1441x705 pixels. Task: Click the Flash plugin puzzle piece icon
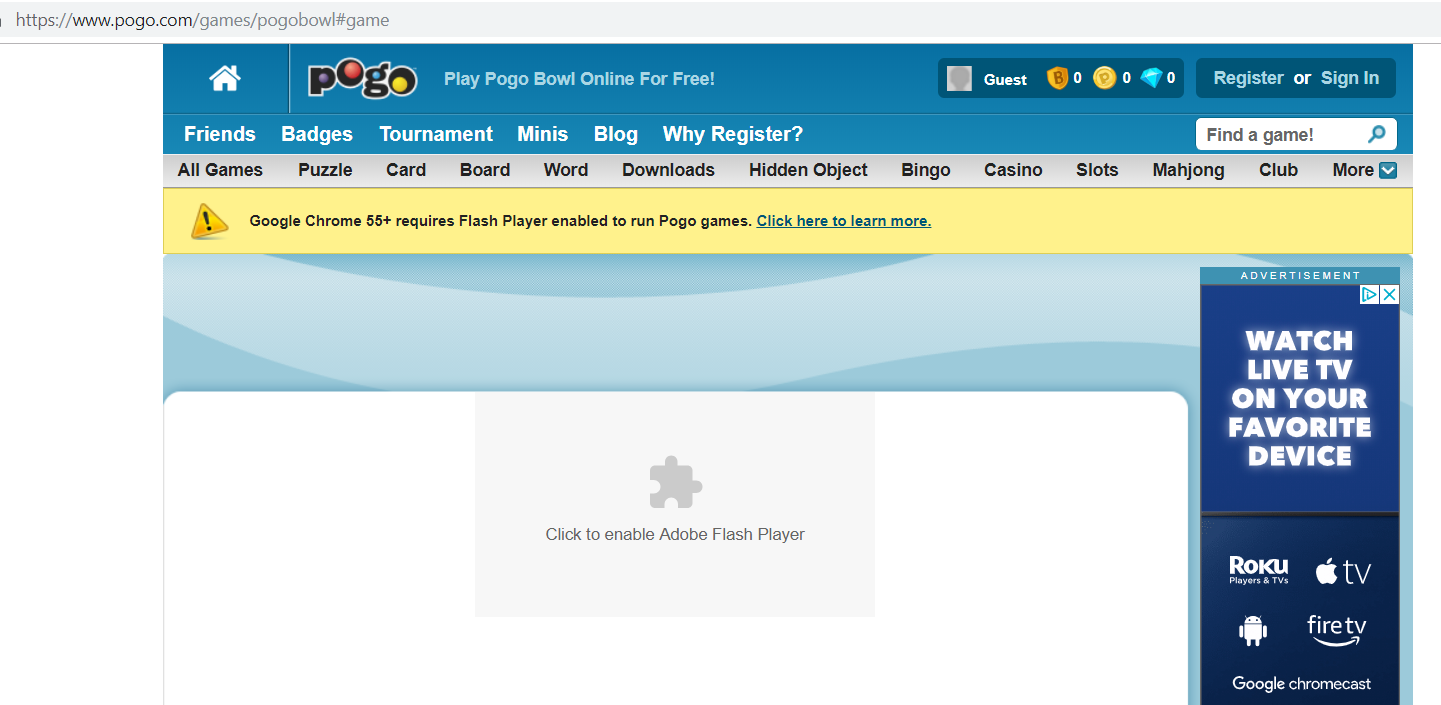676,482
